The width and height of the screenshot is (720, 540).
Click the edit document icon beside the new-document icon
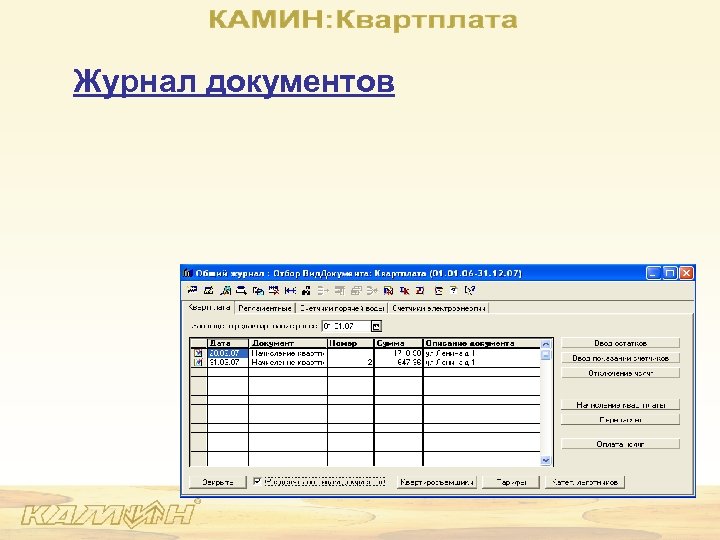(x=208, y=290)
